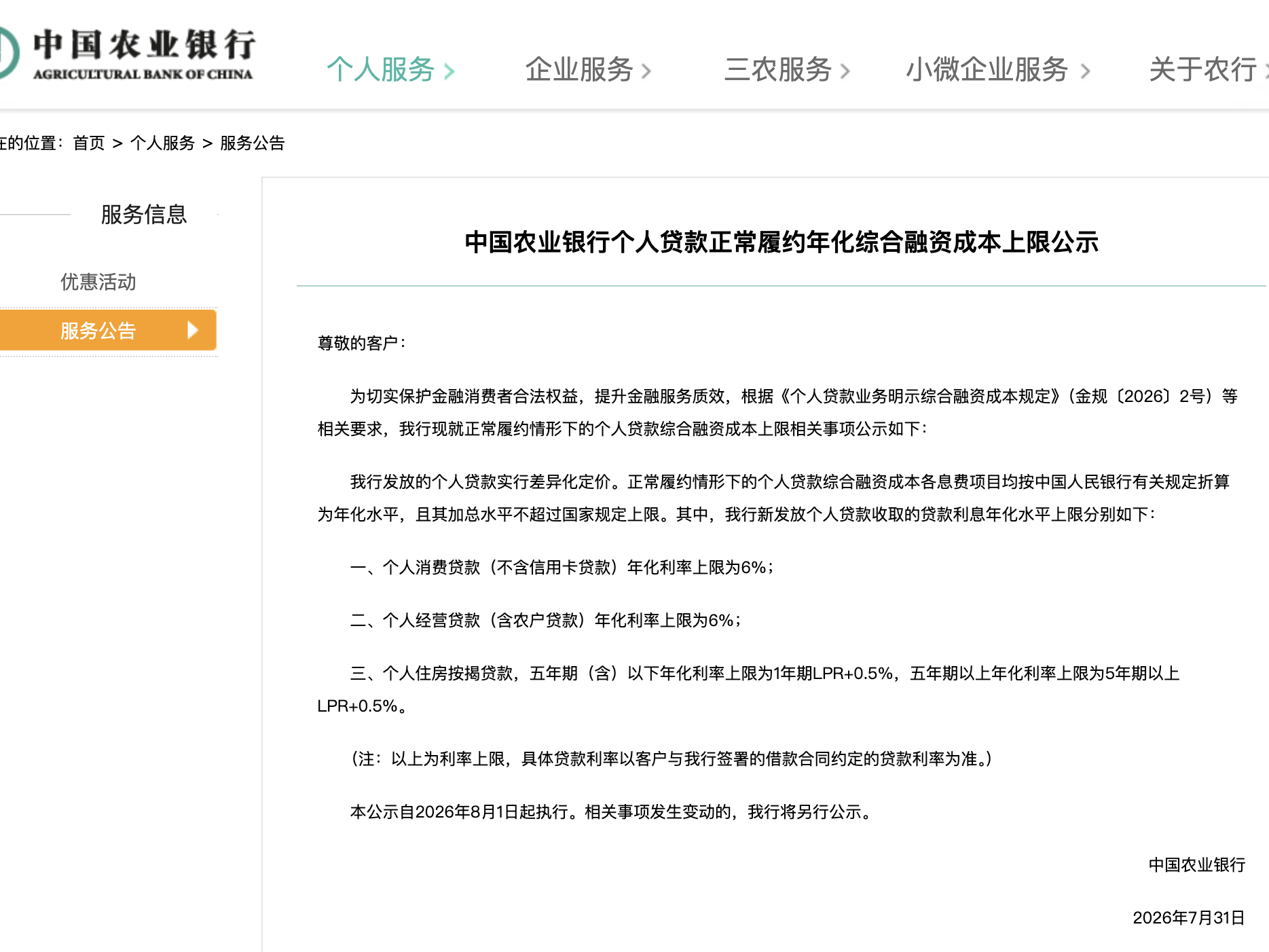Click the line about 个人消费贷款 rate cap

[562, 567]
